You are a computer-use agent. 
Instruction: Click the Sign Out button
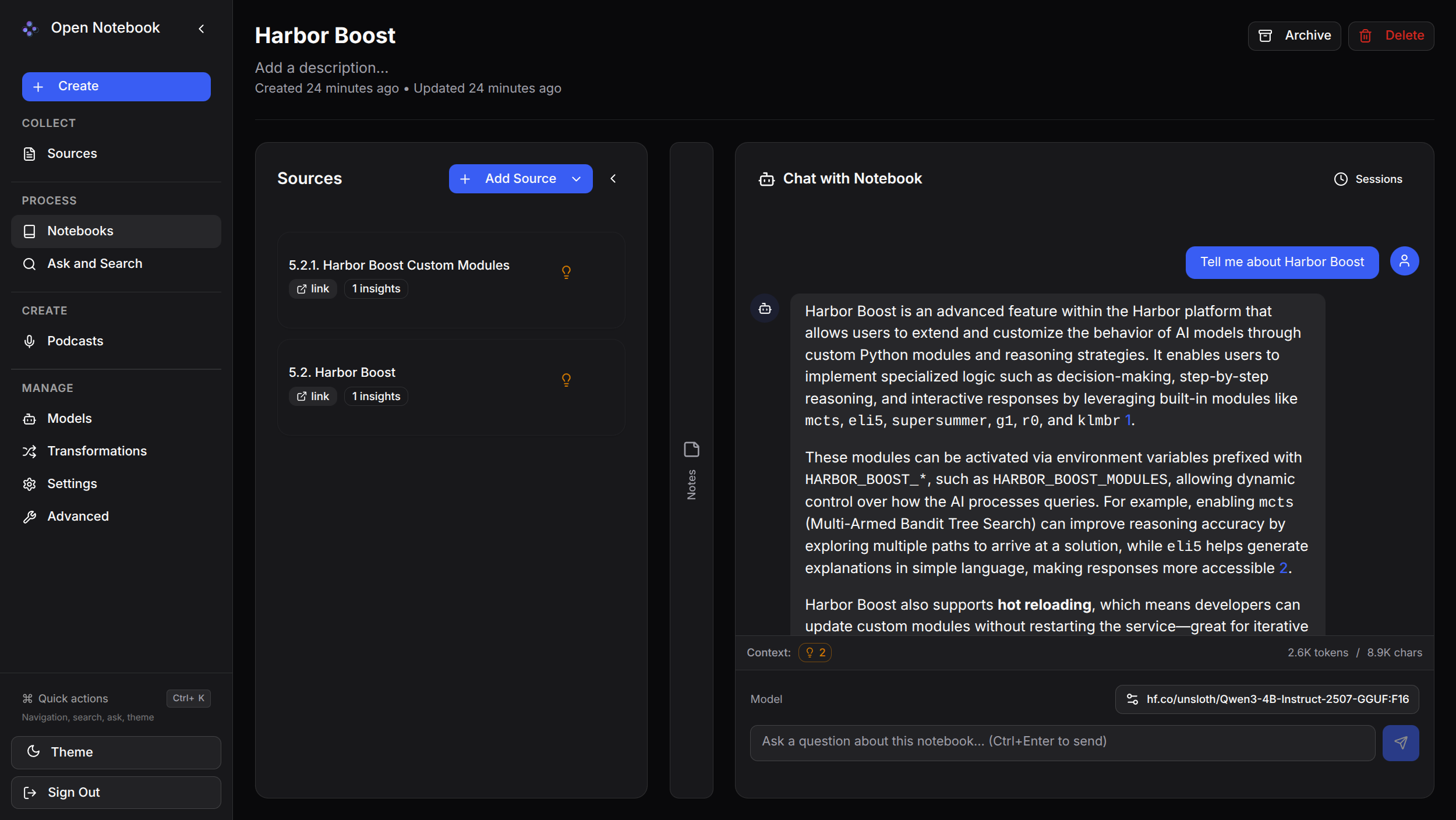[x=116, y=793]
